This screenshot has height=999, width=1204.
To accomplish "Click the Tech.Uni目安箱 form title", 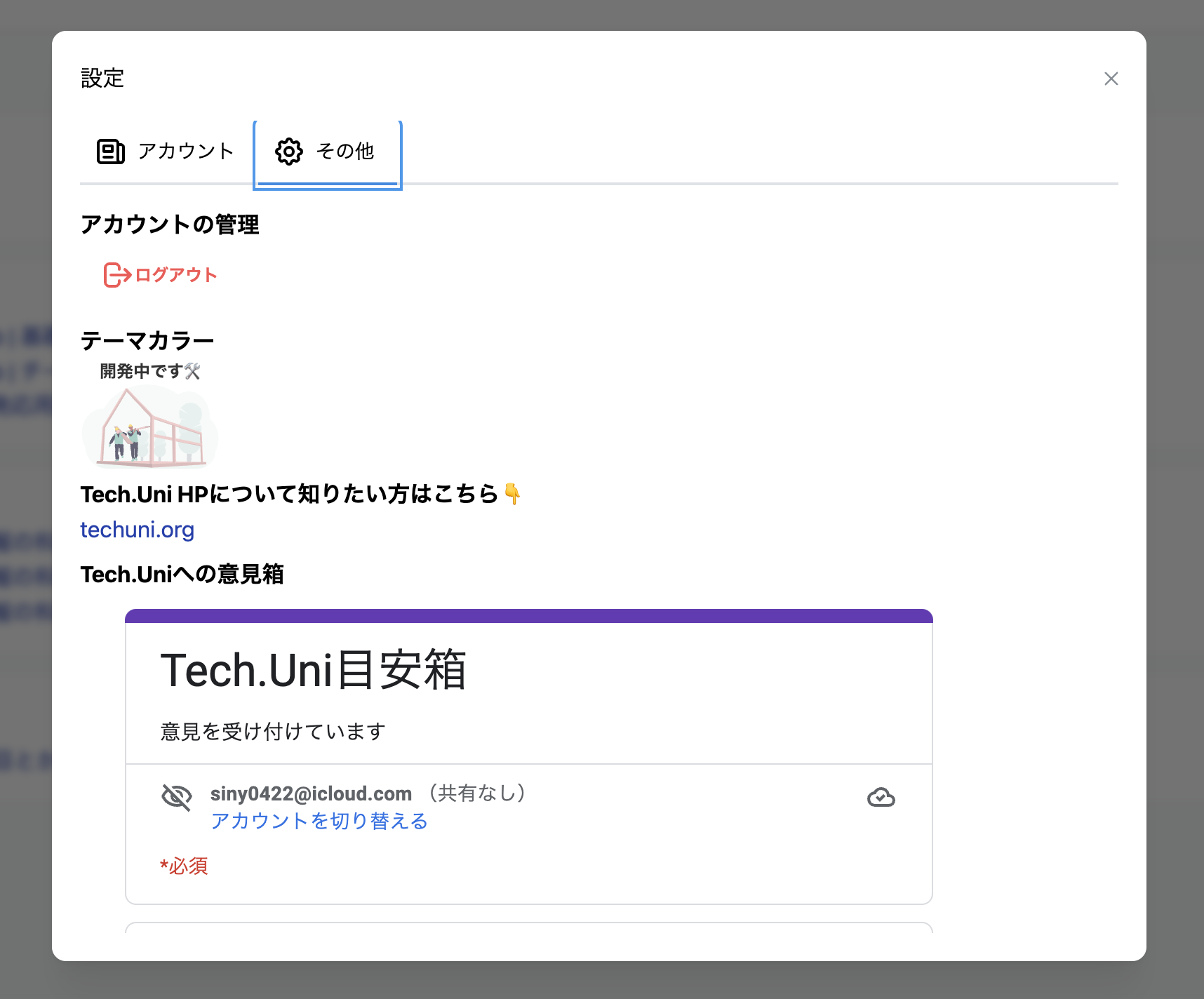I will pyautogui.click(x=315, y=672).
